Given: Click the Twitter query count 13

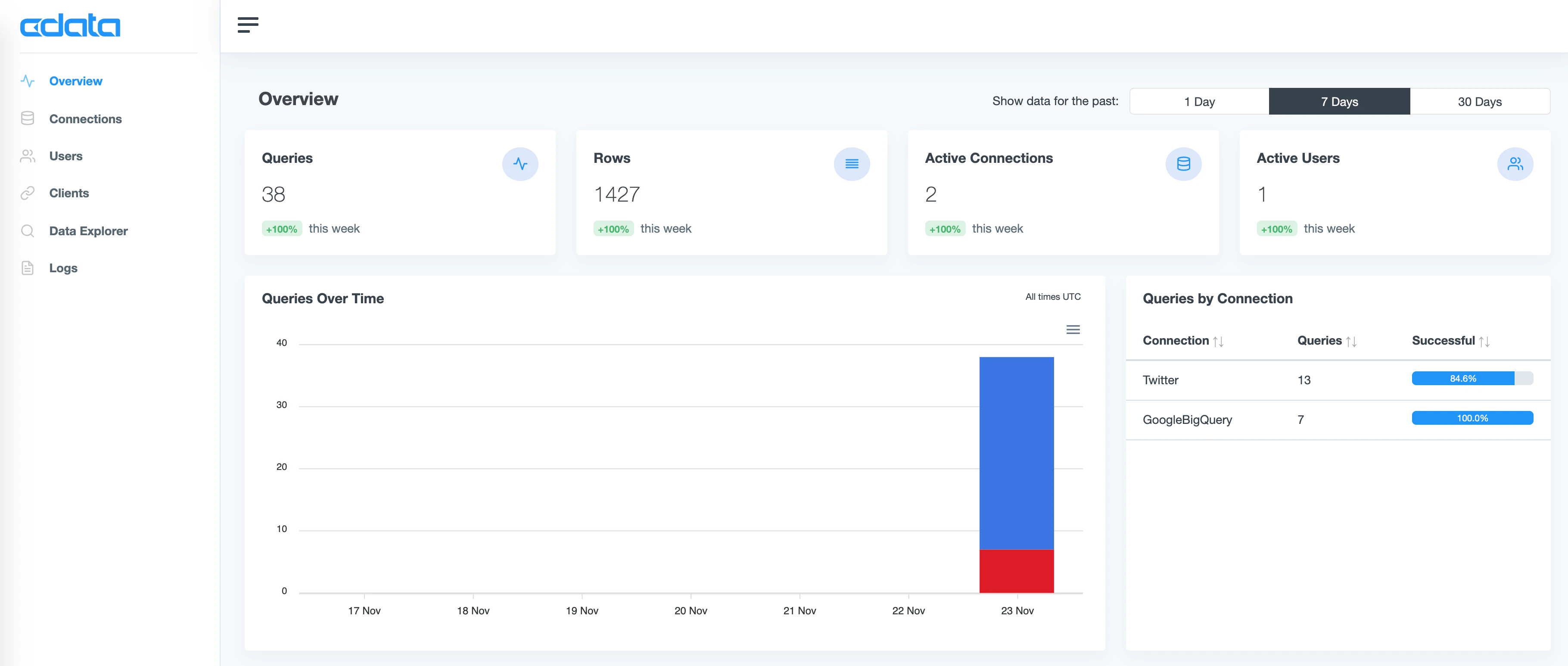Looking at the screenshot, I should click(1304, 380).
